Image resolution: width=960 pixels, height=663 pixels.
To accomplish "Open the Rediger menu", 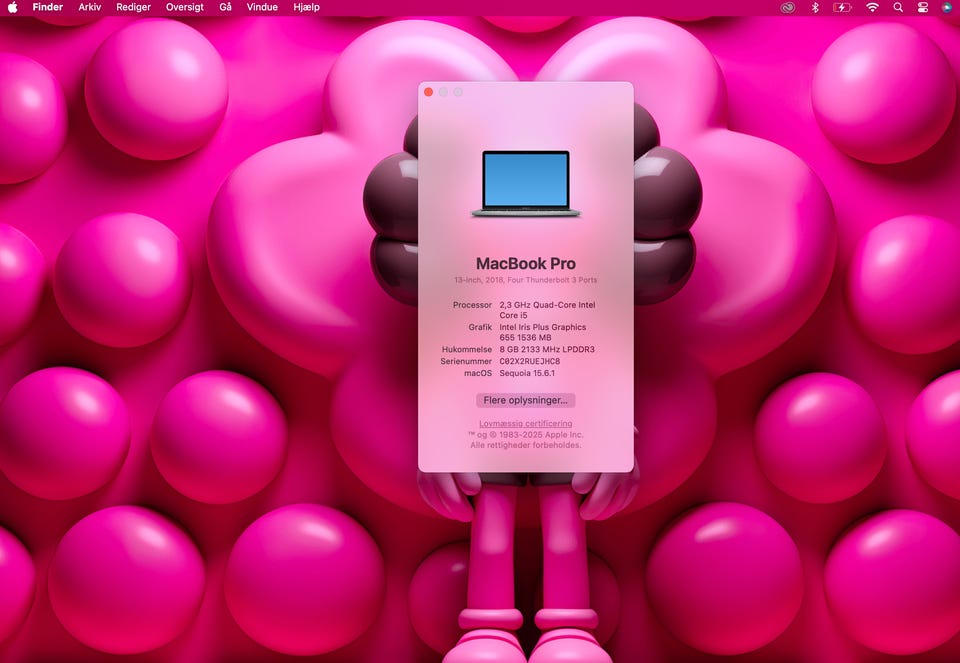I will pyautogui.click(x=133, y=7).
